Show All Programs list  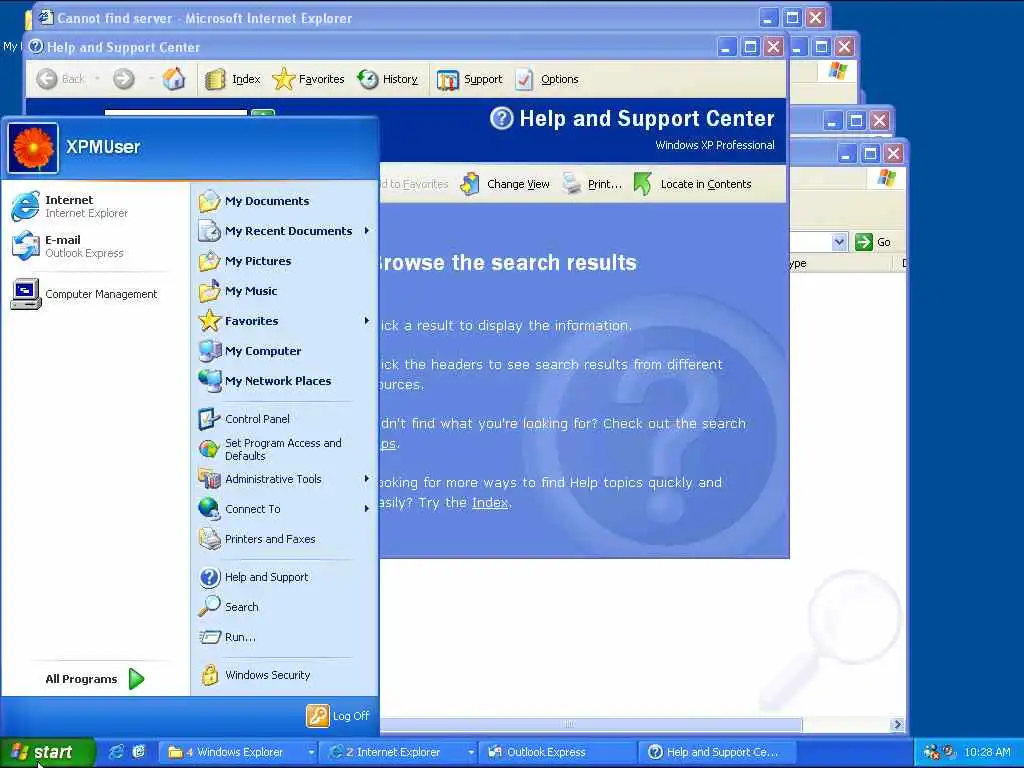[95, 679]
